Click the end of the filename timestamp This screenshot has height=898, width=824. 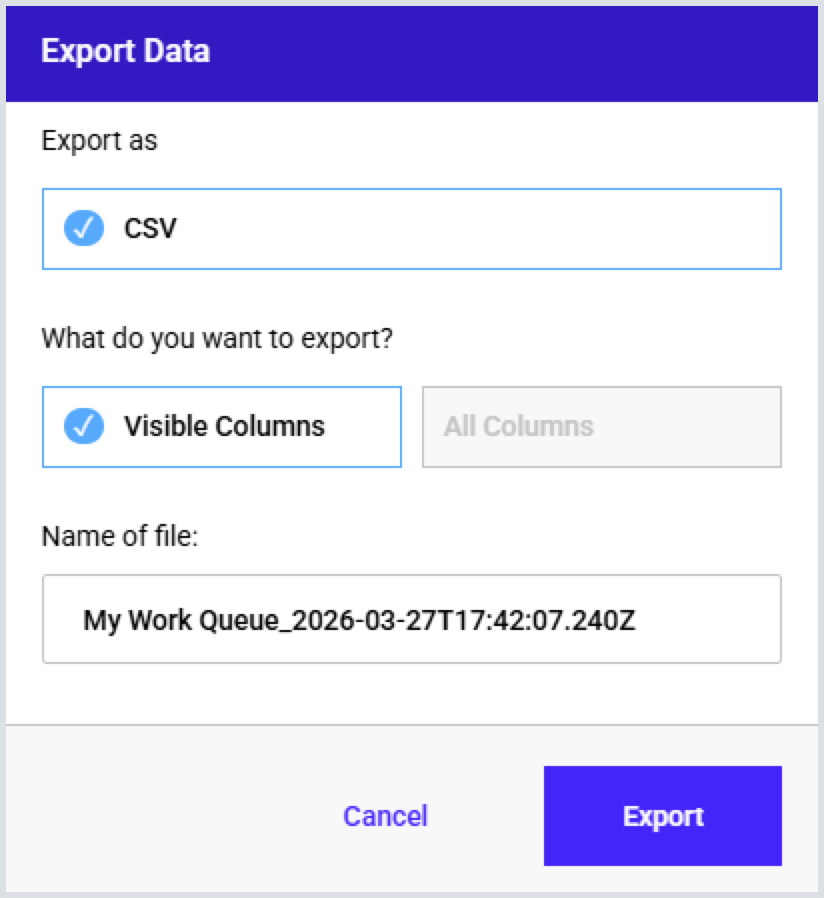coord(633,620)
